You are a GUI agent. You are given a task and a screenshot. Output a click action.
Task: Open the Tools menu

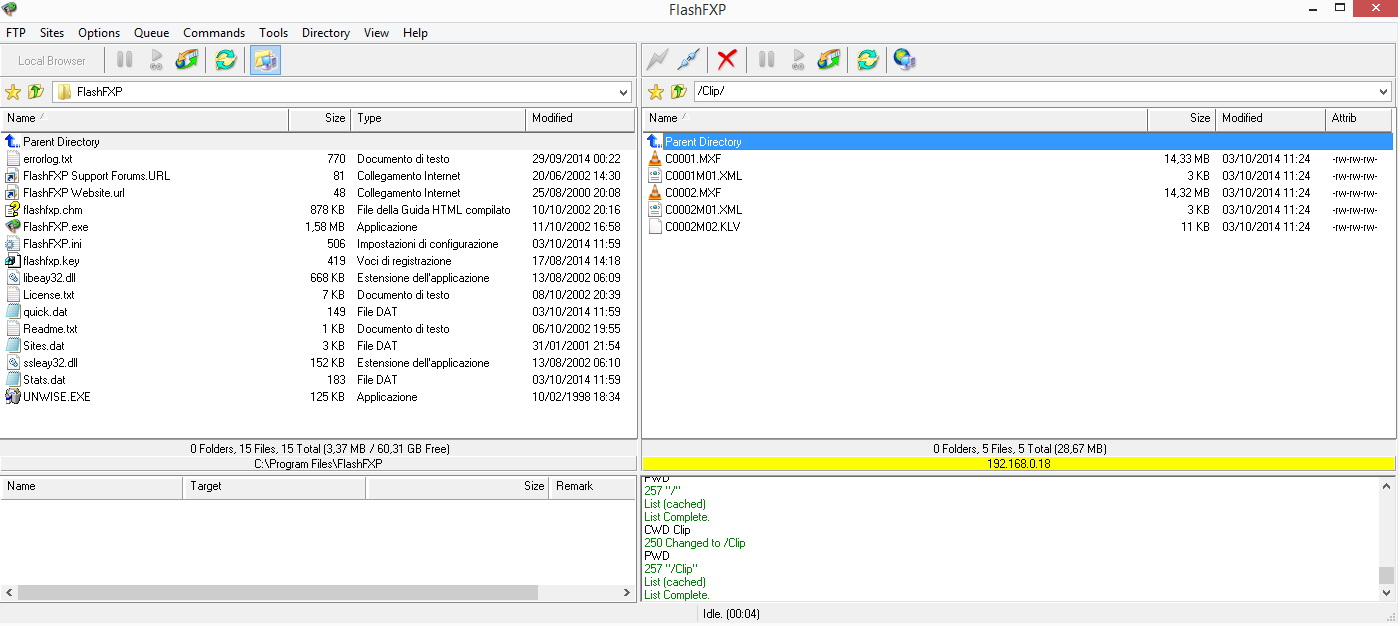tap(273, 33)
